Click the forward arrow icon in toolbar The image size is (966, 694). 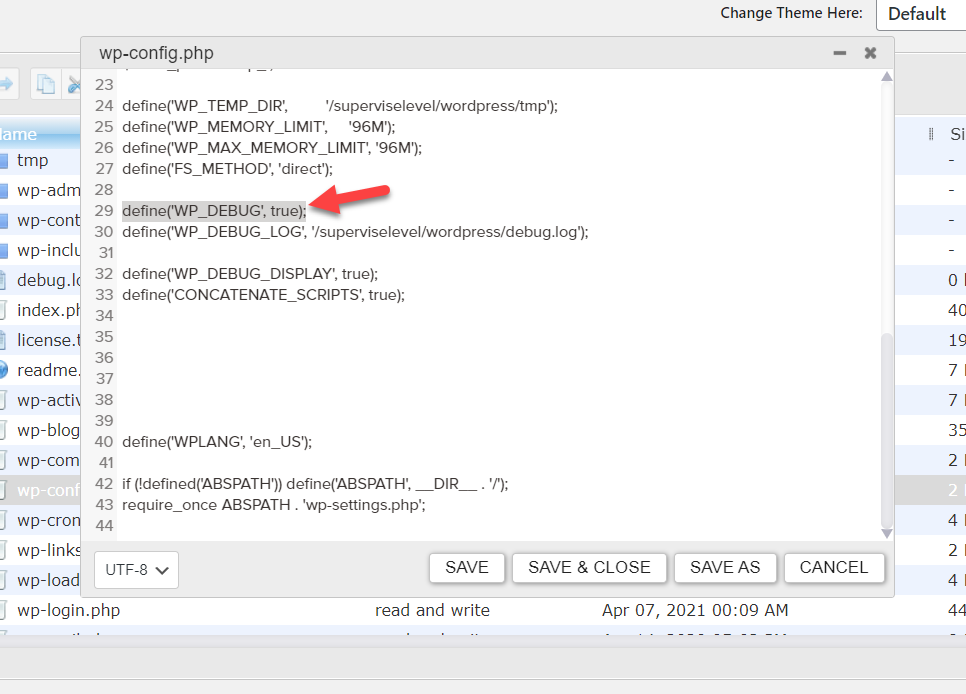pyautogui.click(x=6, y=84)
